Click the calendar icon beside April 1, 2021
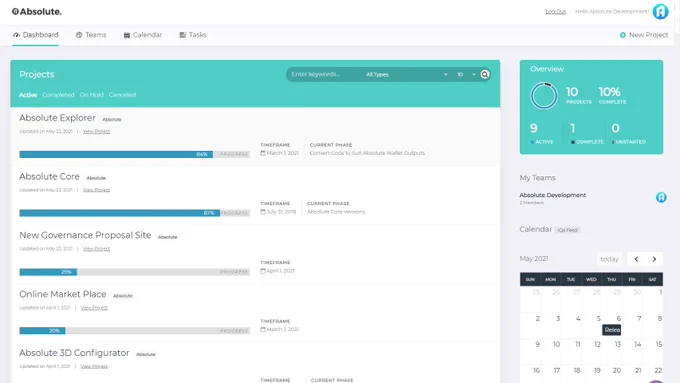 click(263, 271)
